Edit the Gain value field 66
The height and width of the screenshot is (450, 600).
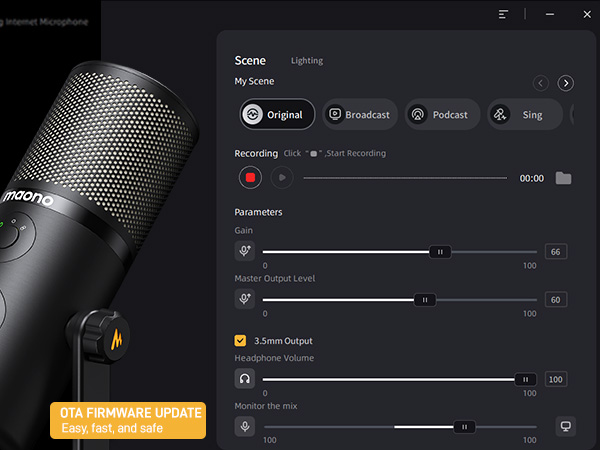click(556, 252)
